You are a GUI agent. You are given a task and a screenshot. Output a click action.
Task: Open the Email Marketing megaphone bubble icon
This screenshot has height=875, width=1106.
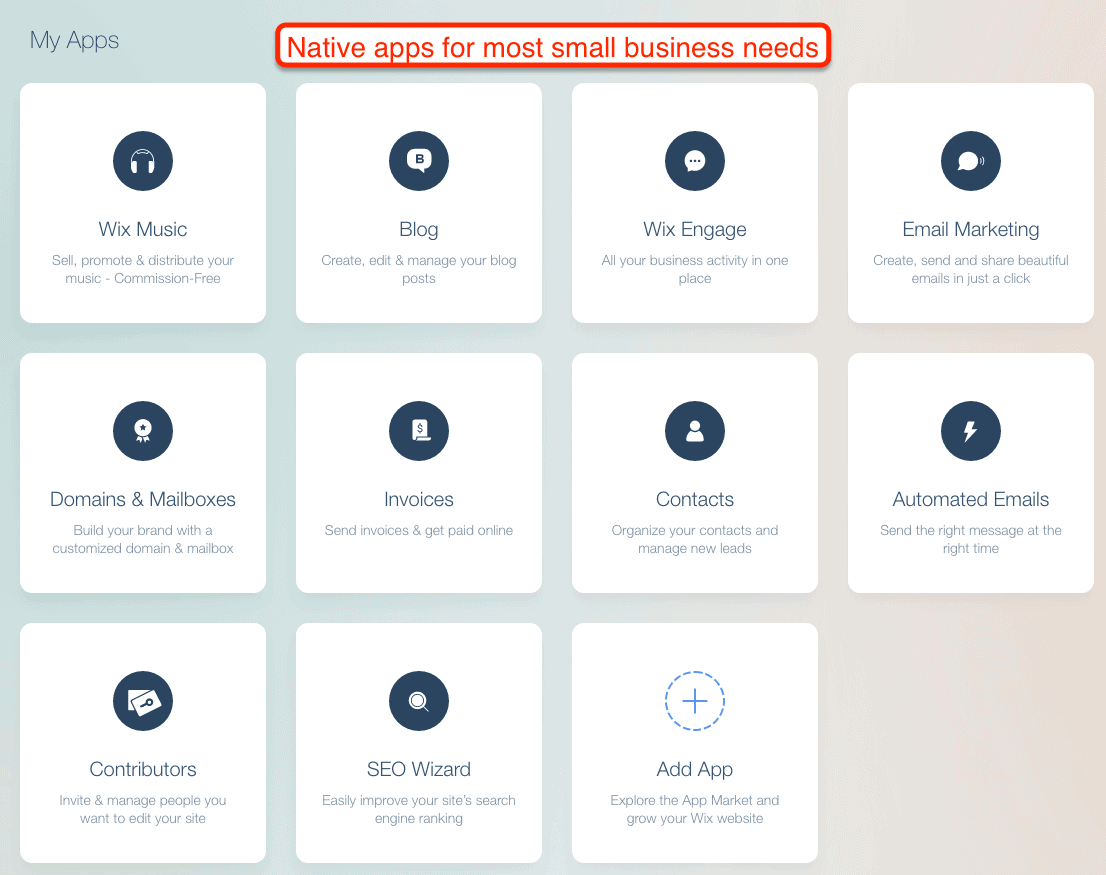[971, 161]
